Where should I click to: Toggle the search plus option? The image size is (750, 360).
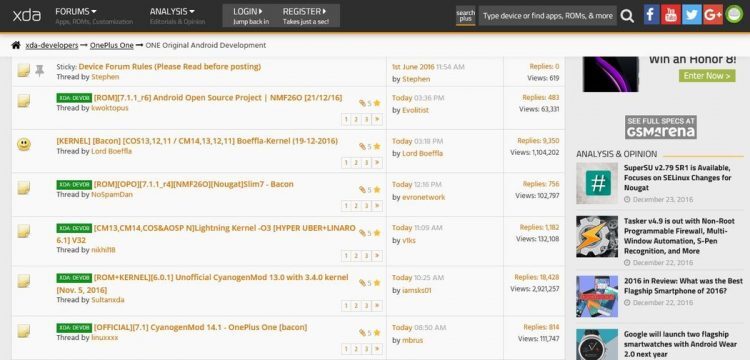coord(465,16)
